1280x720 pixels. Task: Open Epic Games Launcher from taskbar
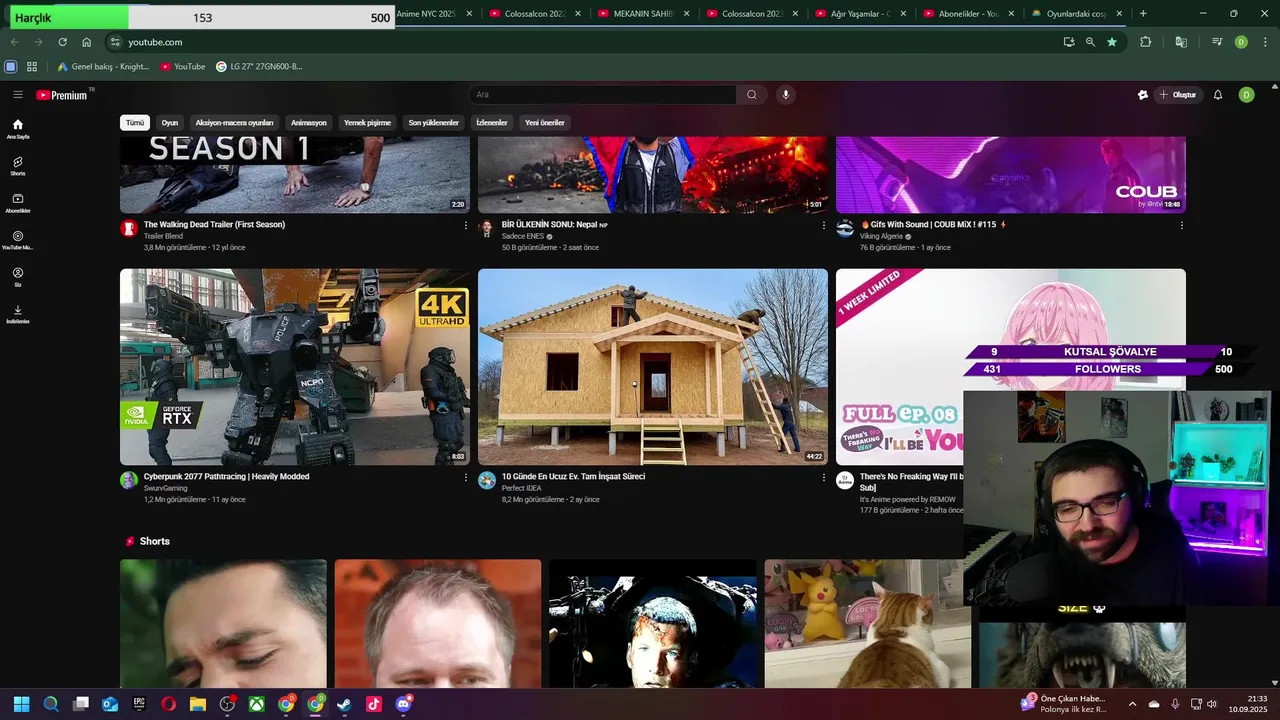tap(139, 704)
